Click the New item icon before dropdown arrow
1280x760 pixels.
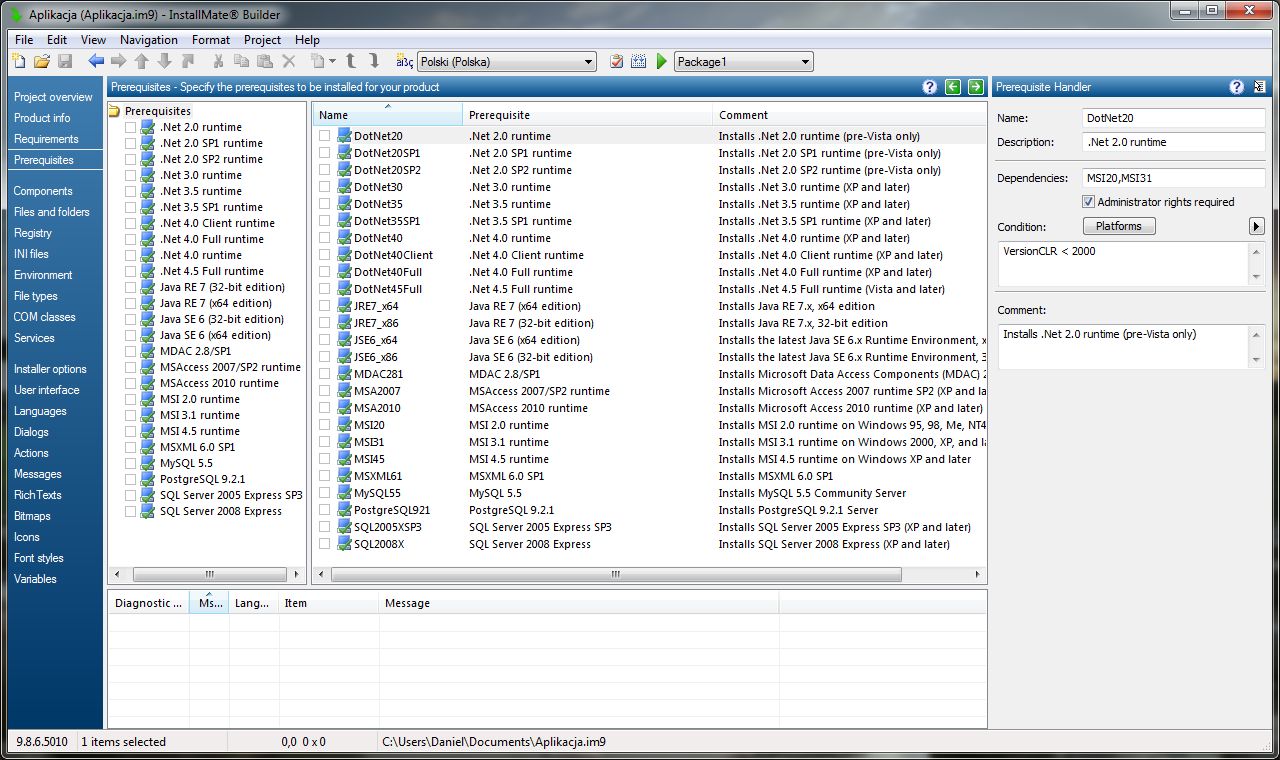317,62
